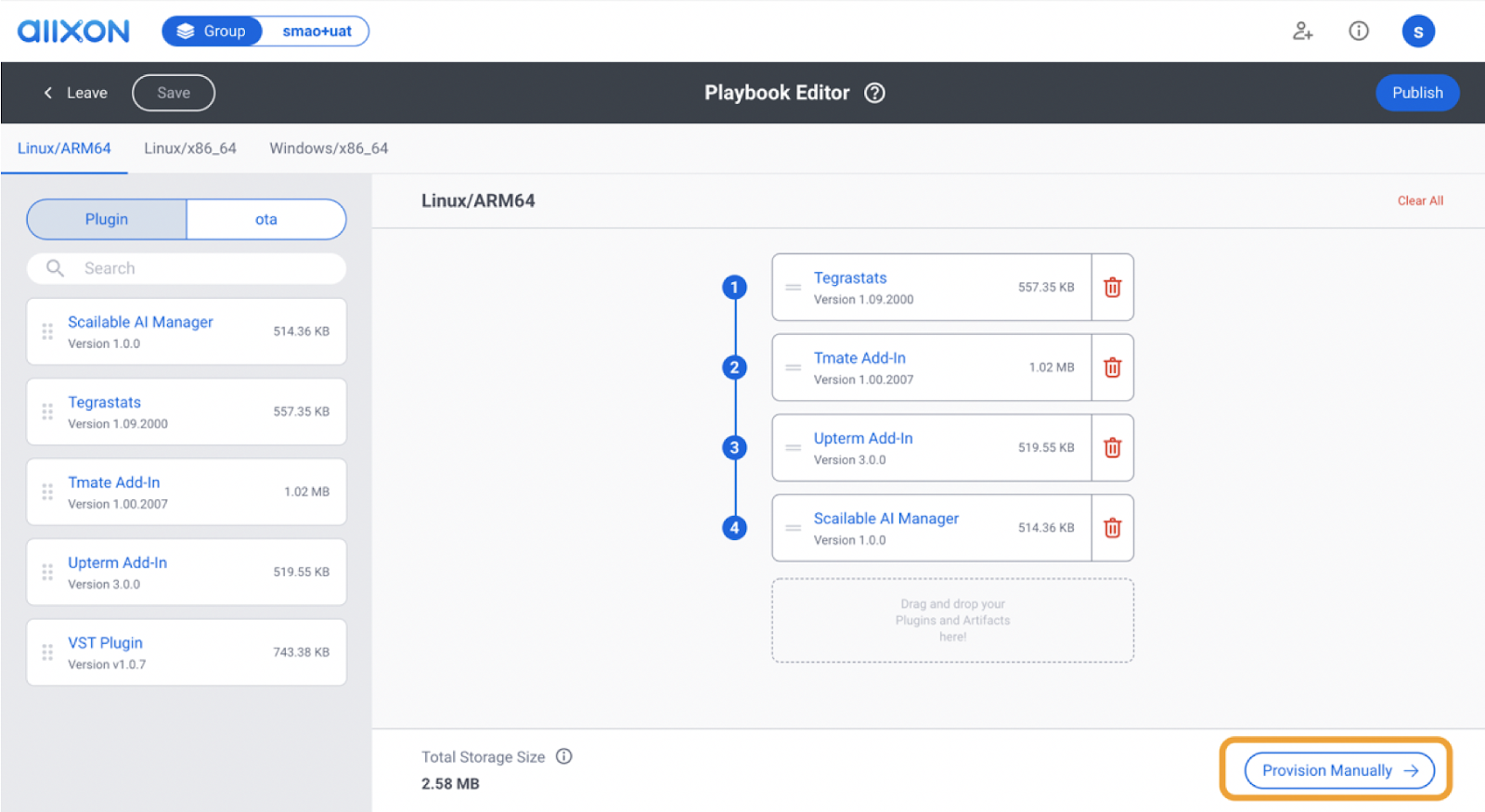
Task: Click the Publish button
Action: coord(1416,93)
